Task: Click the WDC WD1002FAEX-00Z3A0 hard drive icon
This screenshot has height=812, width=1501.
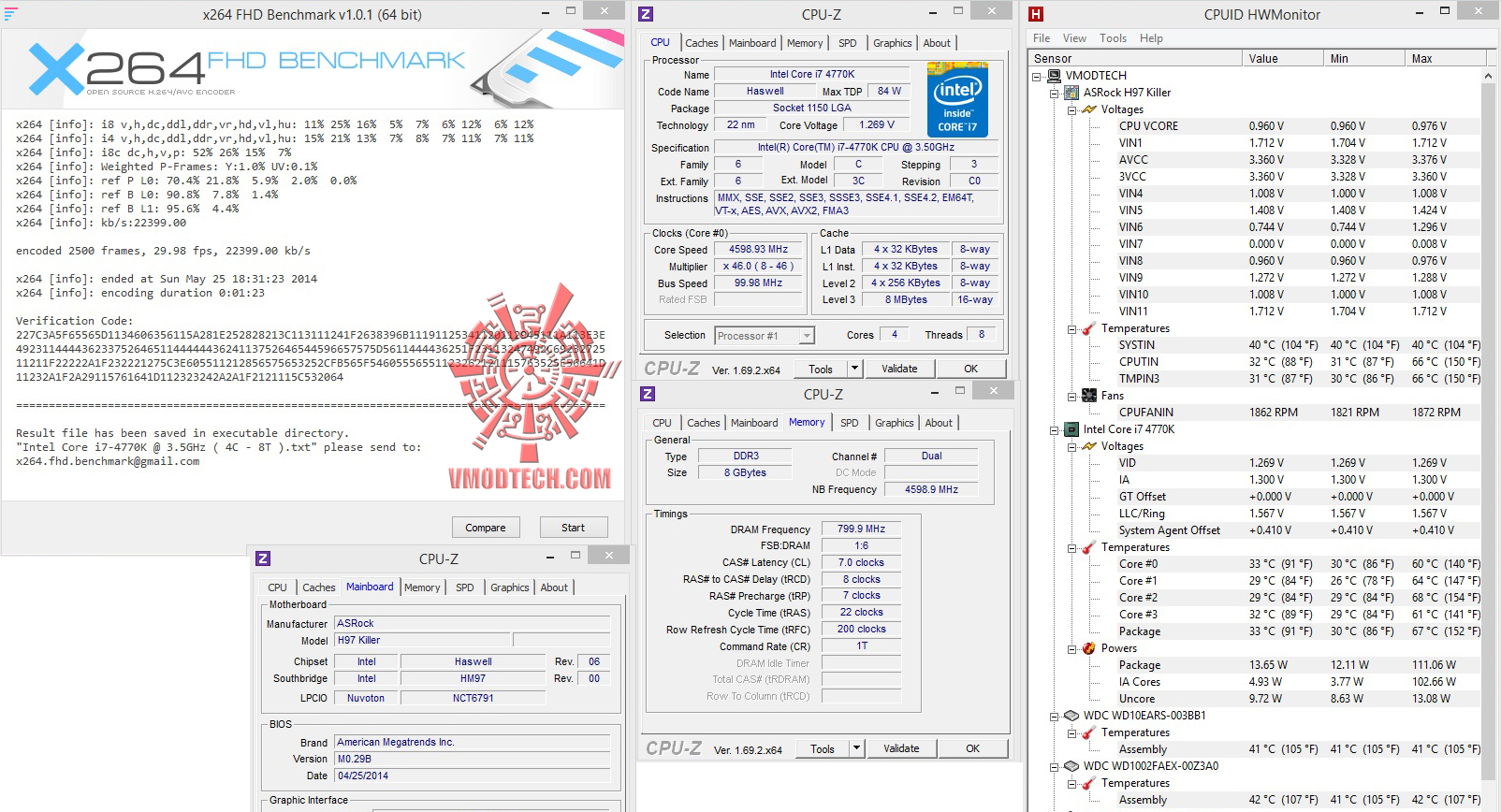Action: pyautogui.click(x=1072, y=766)
